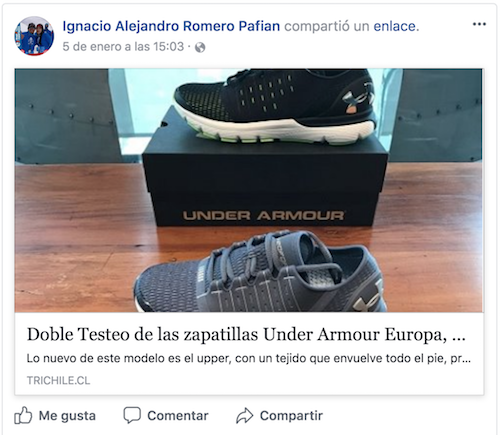Click the curved arrow share icon
The width and height of the screenshot is (500, 435).
pos(244,416)
